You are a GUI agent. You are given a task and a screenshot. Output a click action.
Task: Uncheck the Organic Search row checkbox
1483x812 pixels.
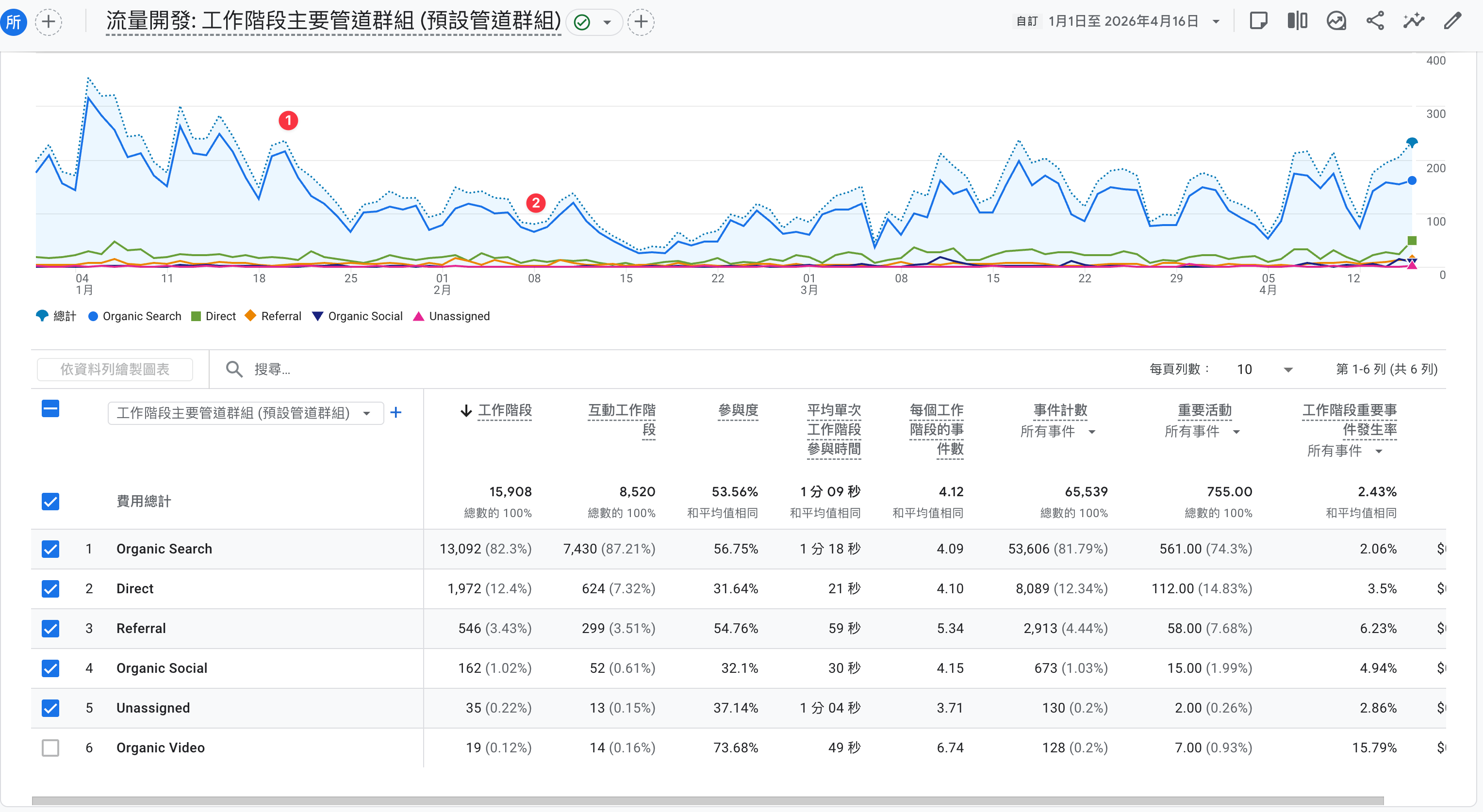pyautogui.click(x=50, y=549)
